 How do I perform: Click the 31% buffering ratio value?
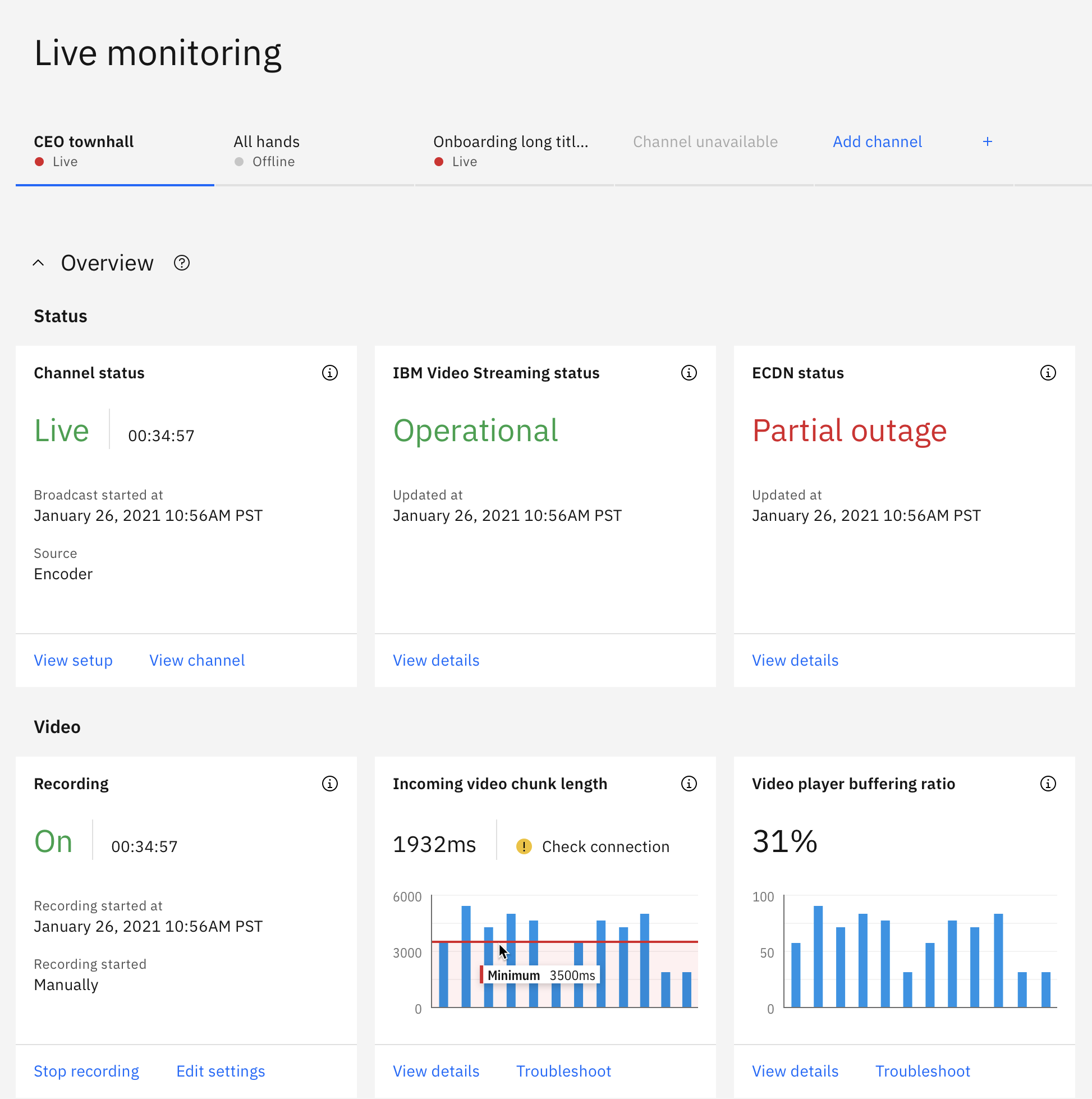785,841
